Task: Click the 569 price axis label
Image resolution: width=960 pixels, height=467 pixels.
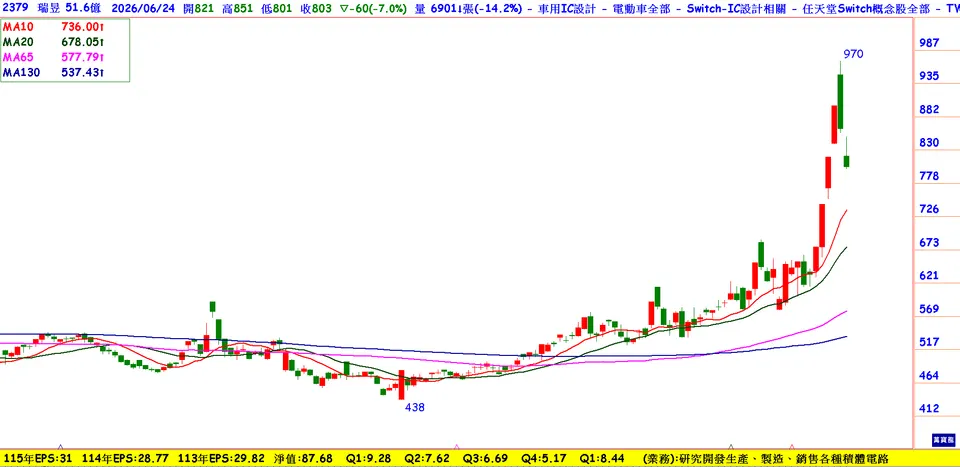Action: point(929,309)
